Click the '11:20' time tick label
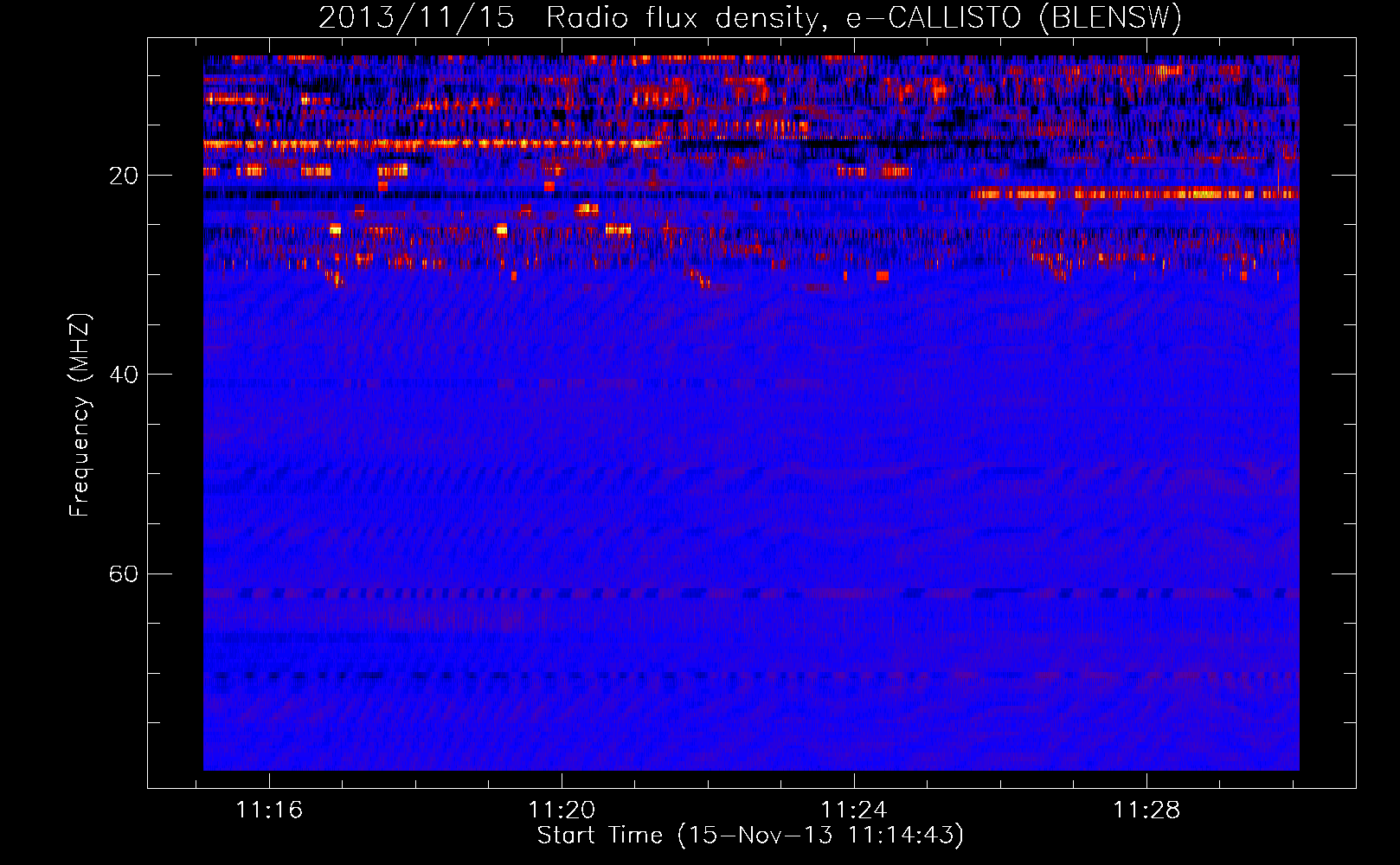Screen dimensions: 1400x865 point(562,811)
